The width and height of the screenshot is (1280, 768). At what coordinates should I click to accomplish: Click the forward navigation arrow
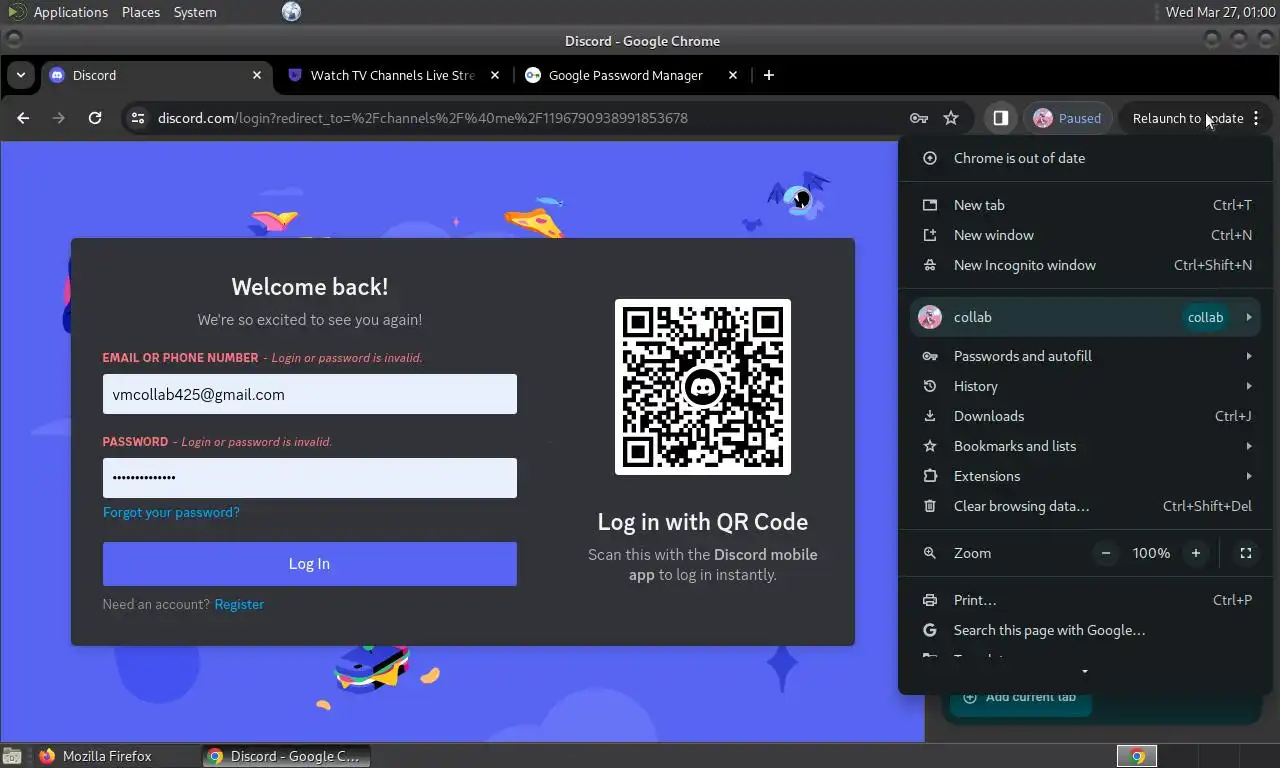tap(59, 118)
